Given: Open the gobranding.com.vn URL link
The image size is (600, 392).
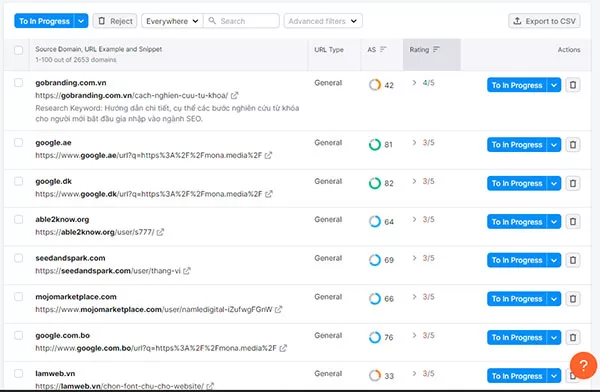Looking at the screenshot, I should click(x=132, y=95).
